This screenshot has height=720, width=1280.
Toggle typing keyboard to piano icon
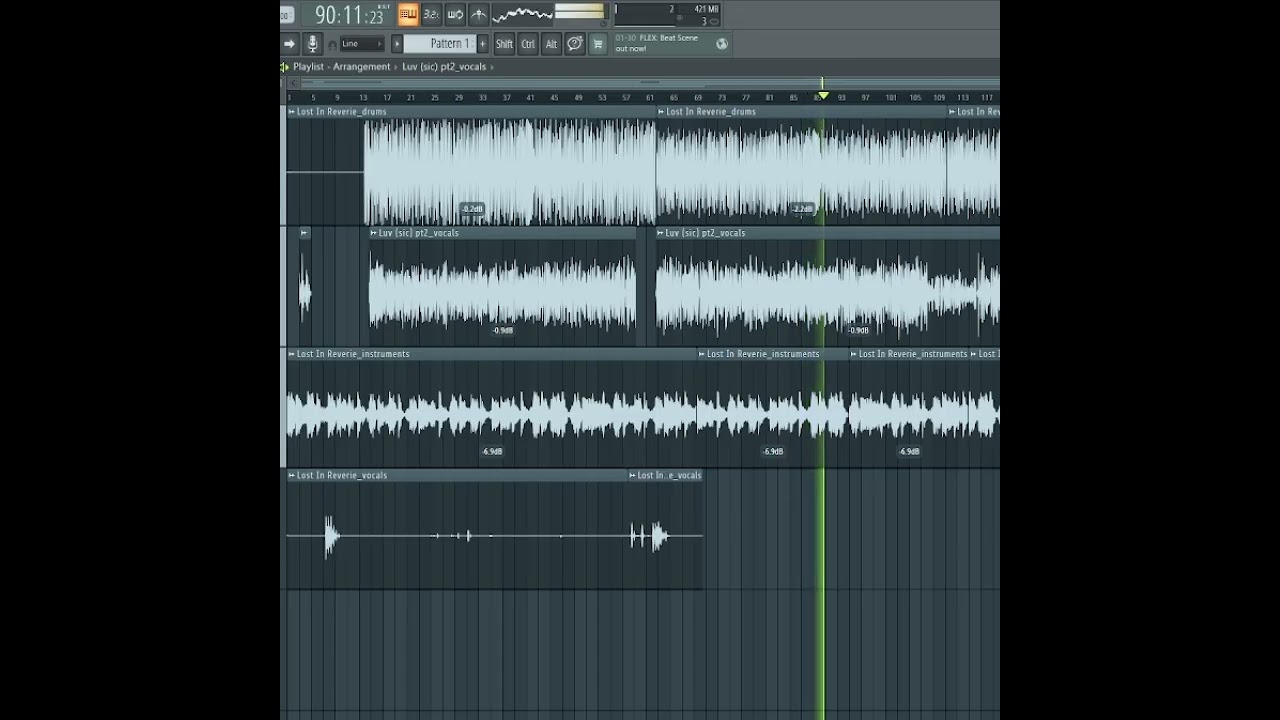[408, 14]
